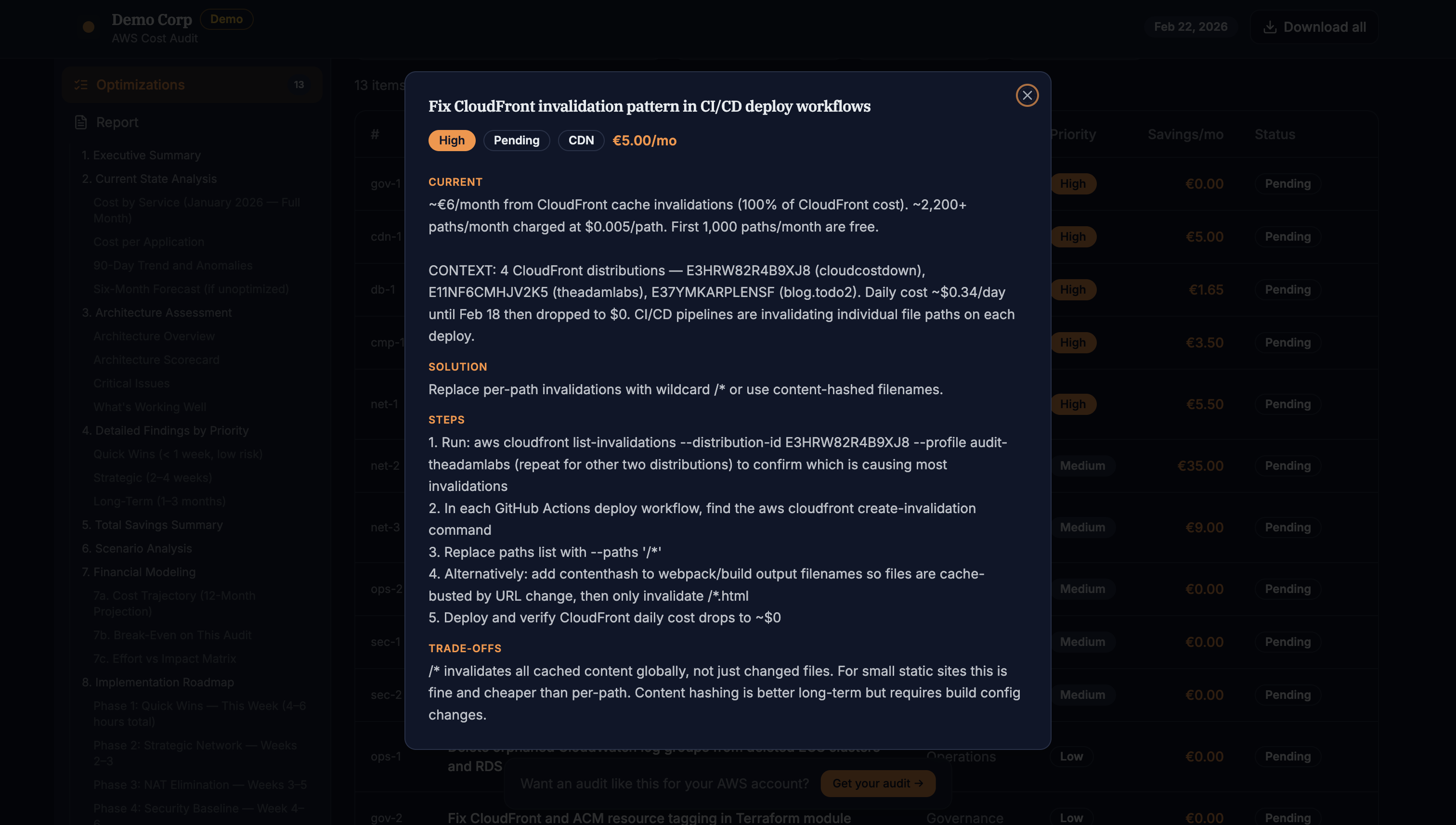The height and width of the screenshot is (825, 1456).
Task: Close the CloudFront invalidation dialog
Action: pyautogui.click(x=1027, y=95)
